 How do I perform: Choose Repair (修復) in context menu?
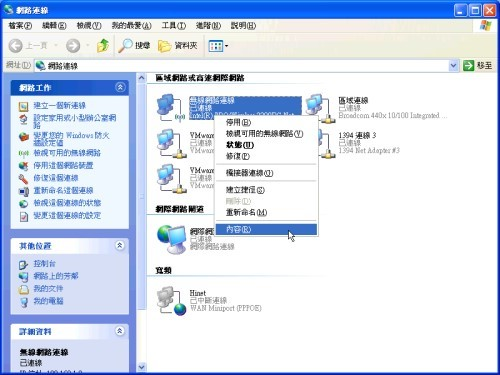(x=266, y=156)
